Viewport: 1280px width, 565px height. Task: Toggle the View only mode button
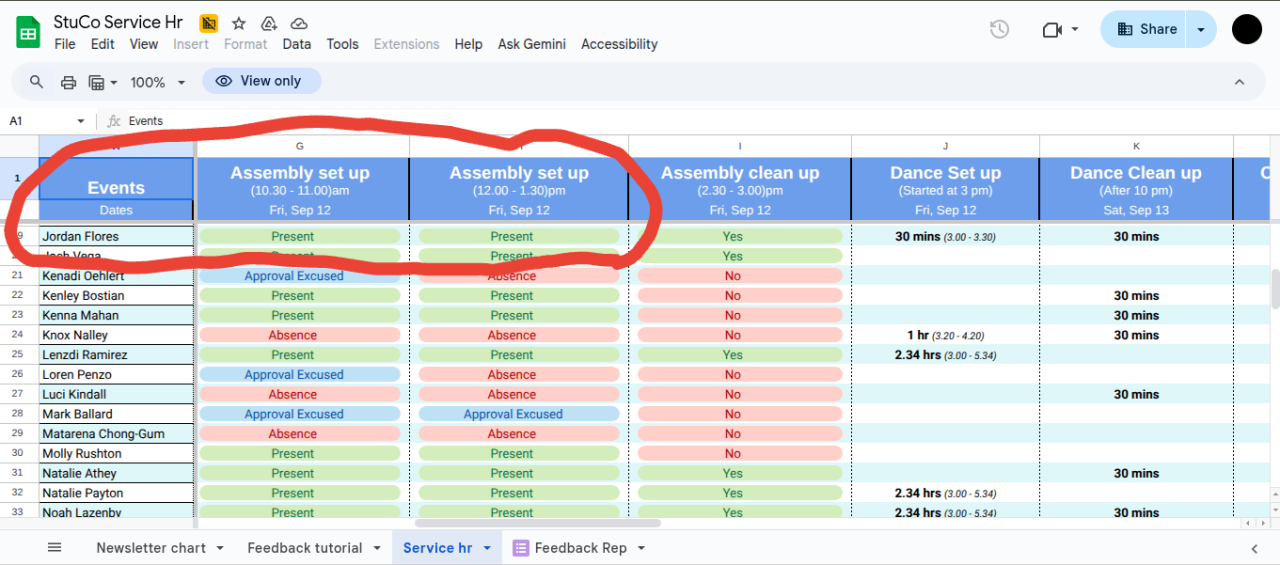[x=261, y=81]
